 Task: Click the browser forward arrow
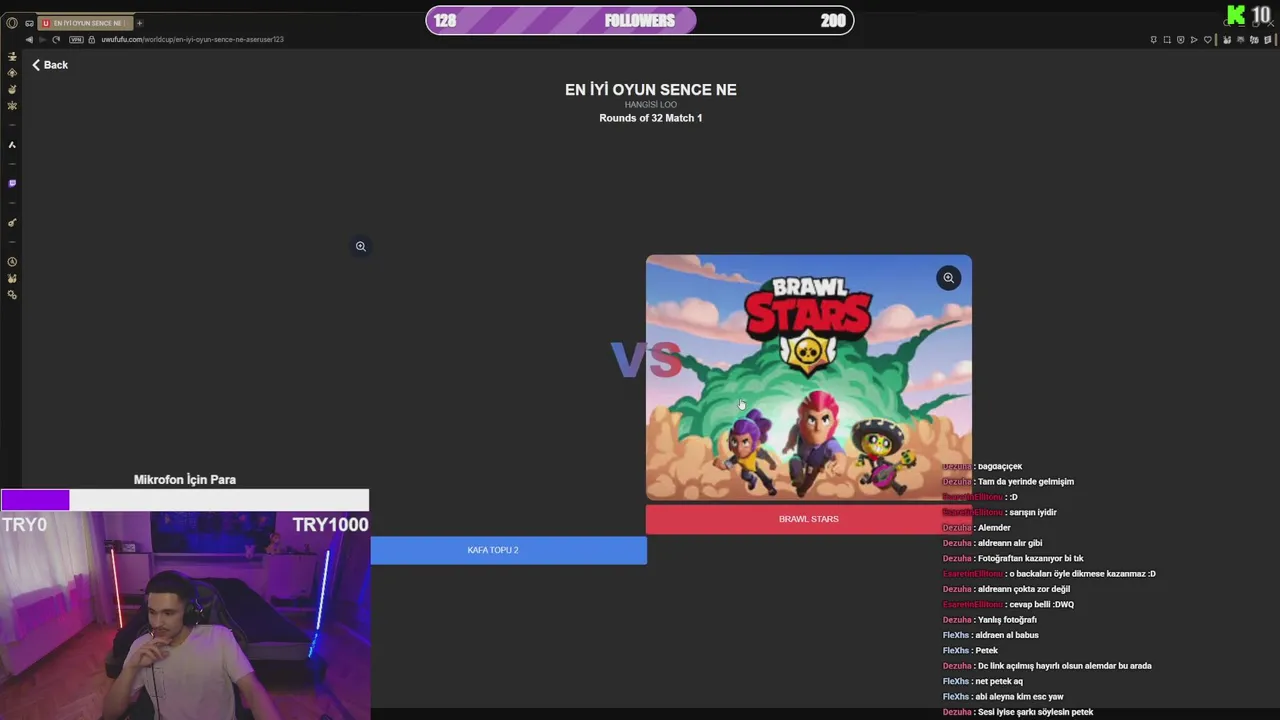[x=42, y=40]
